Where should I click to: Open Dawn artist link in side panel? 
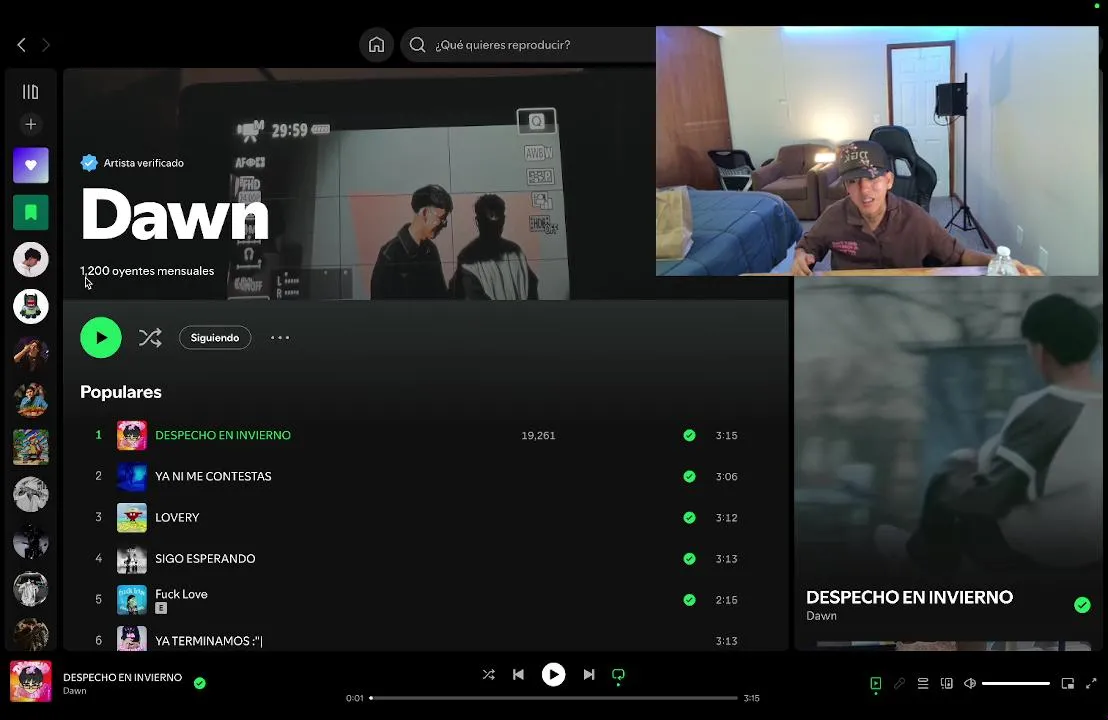point(821,615)
